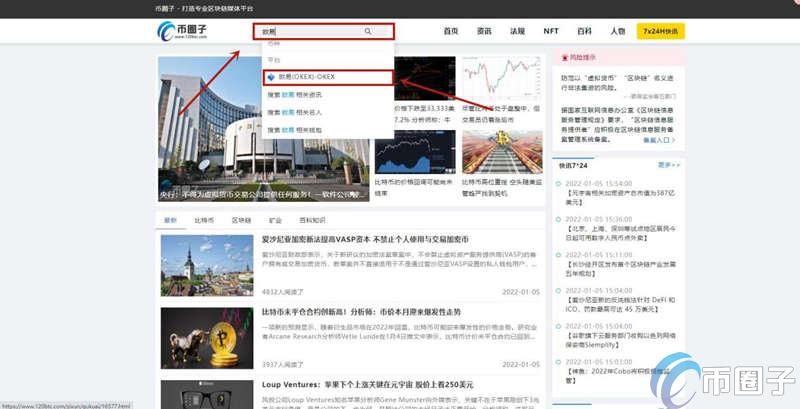Switch to the 区块链 tab

[x=241, y=220]
